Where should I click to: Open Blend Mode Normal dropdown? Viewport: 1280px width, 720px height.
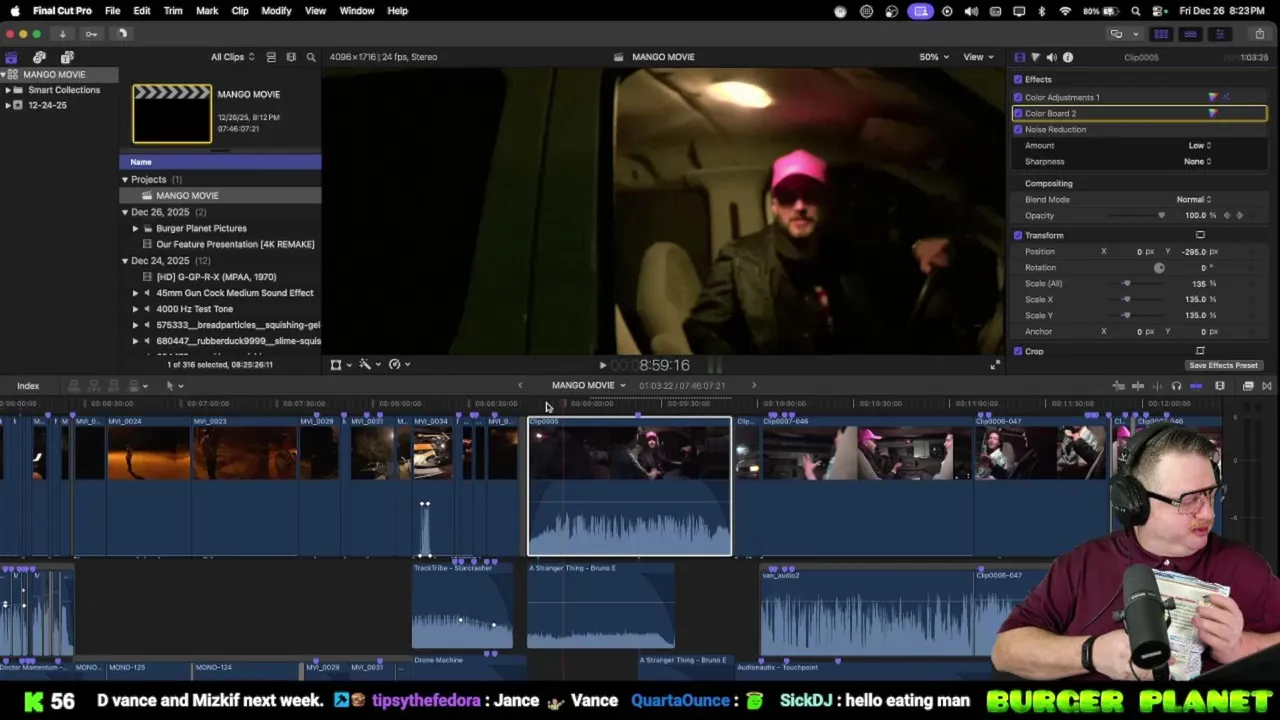[x=1194, y=199]
